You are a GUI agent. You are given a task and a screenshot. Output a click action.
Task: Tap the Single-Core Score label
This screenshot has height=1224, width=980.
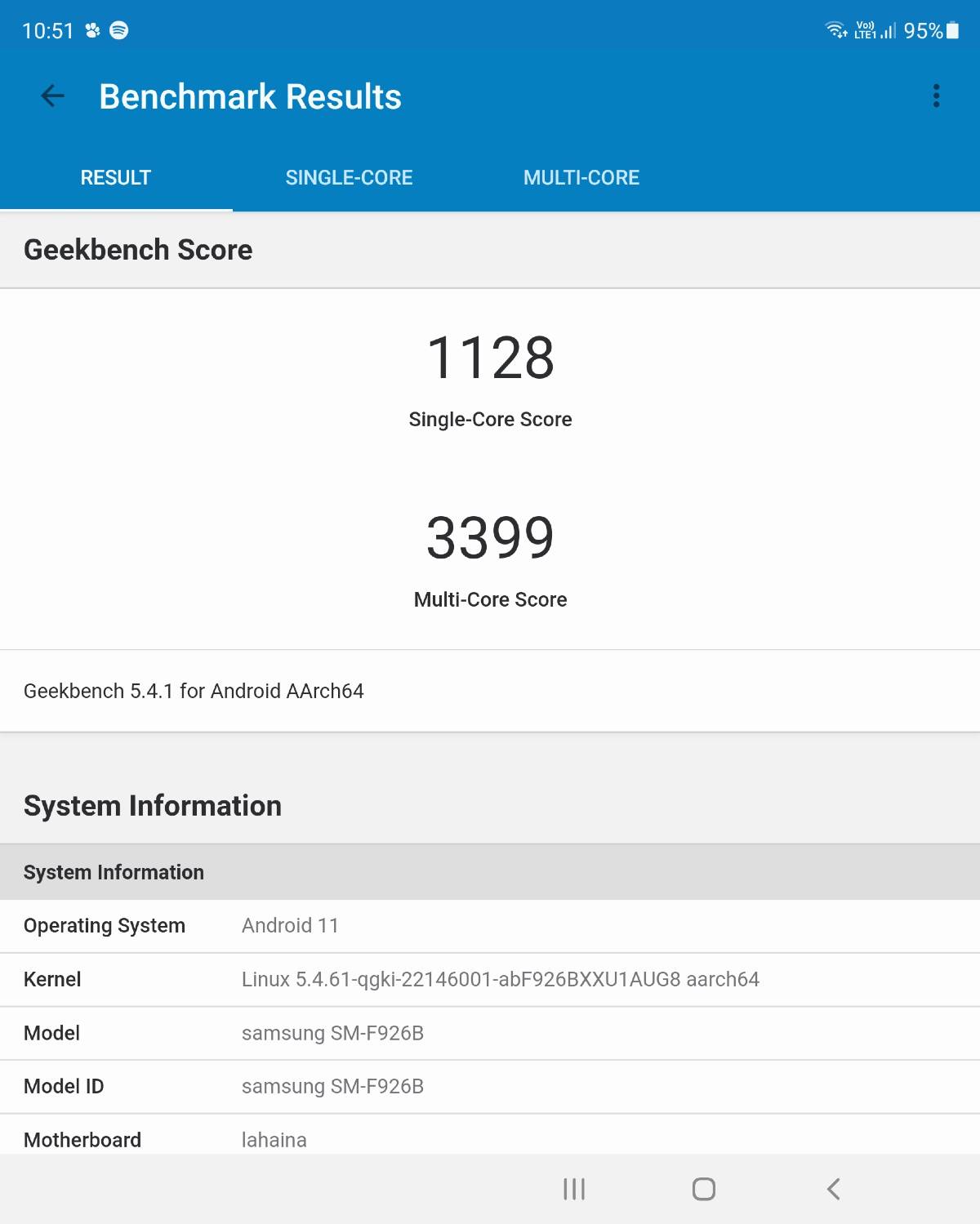coord(490,420)
